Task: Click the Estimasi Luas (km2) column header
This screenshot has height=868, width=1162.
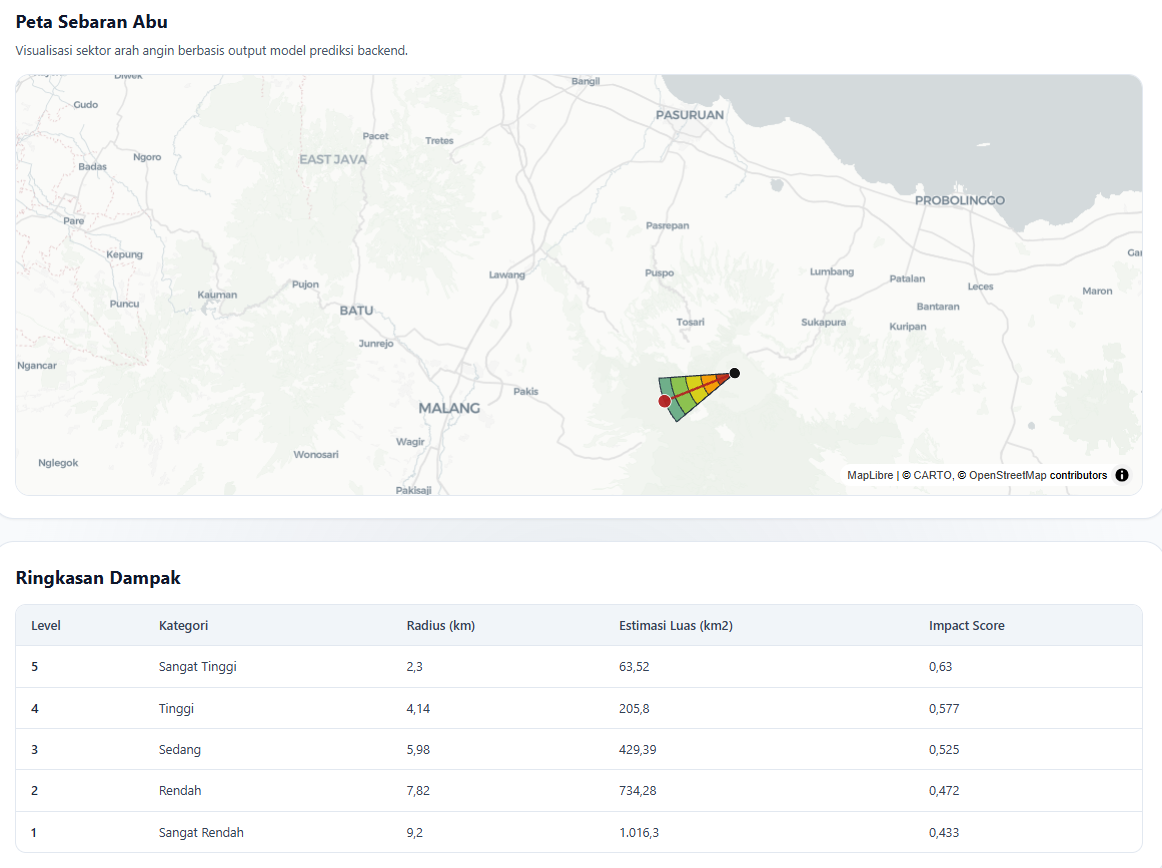Action: (x=676, y=626)
